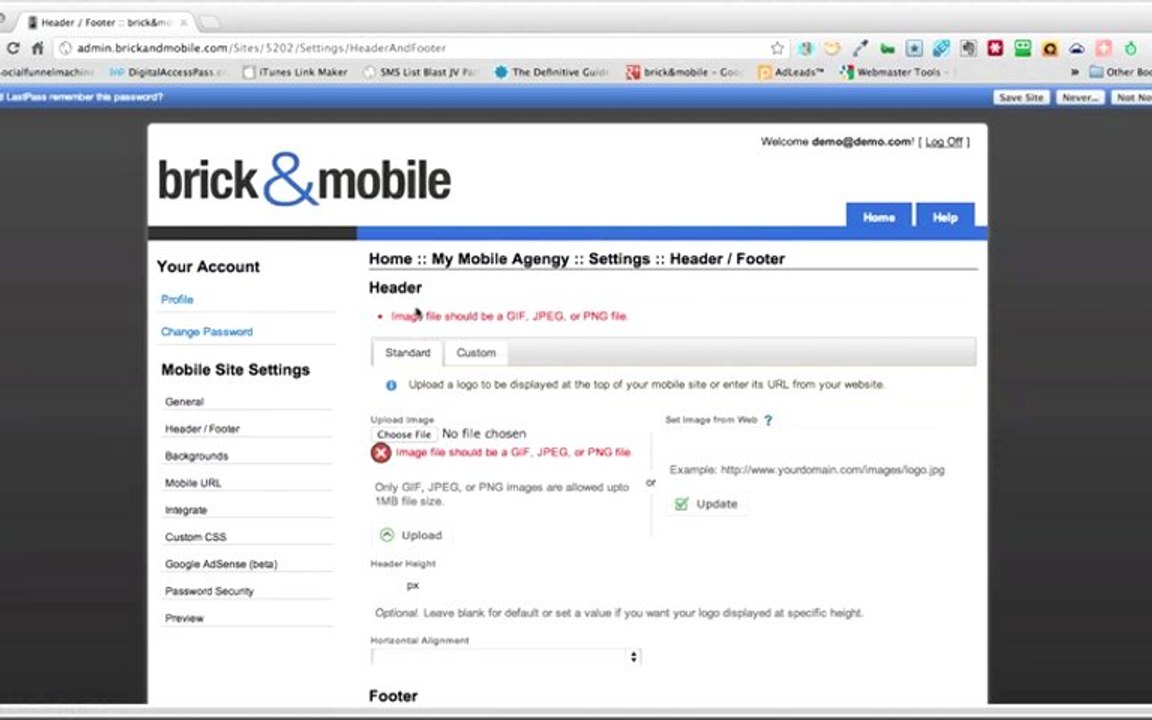
Task: Click the blue info icon near upload instructions
Action: pos(392,385)
